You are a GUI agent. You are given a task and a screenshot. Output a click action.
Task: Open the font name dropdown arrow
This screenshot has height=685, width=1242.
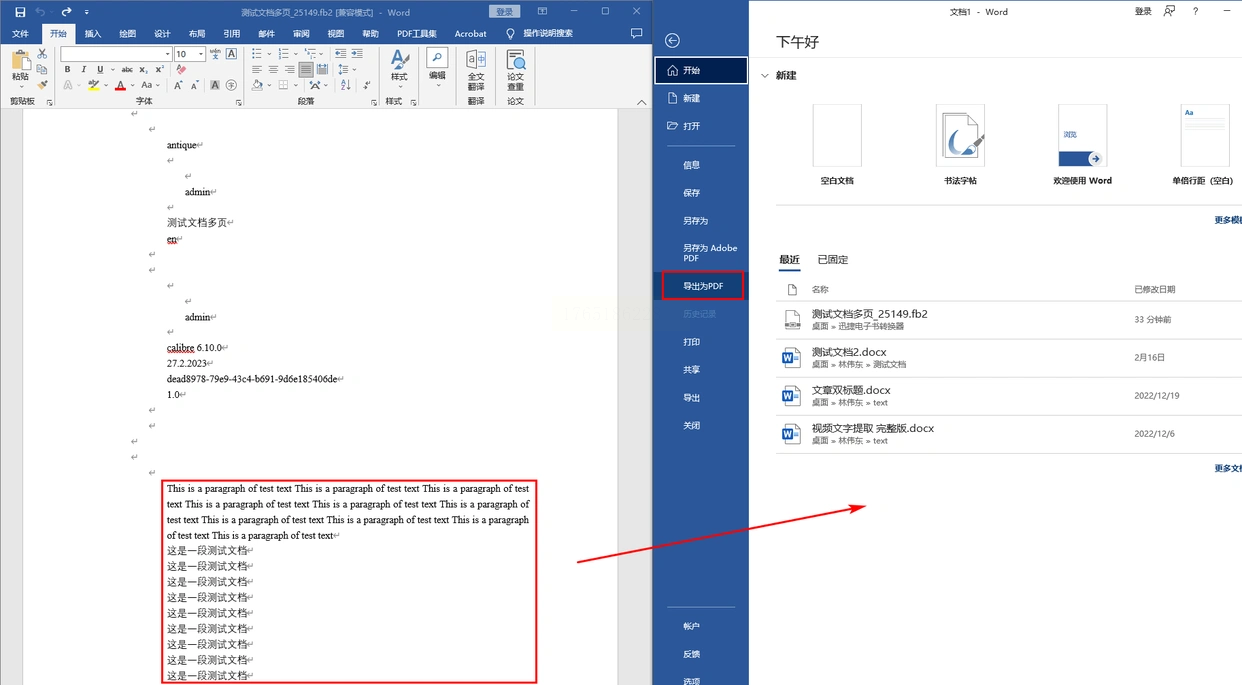167,54
